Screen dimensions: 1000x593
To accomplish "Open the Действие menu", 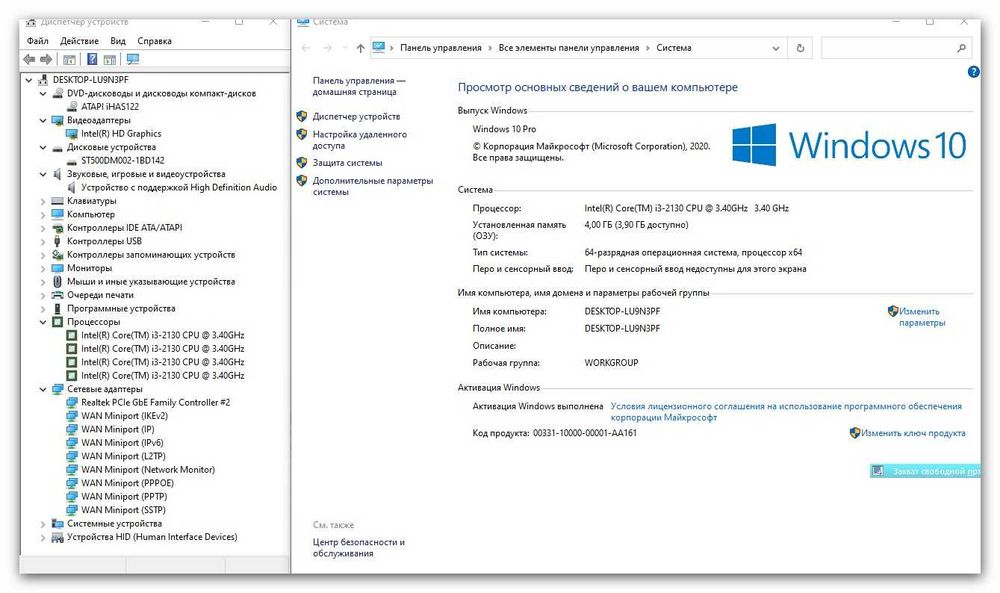I will [x=79, y=41].
